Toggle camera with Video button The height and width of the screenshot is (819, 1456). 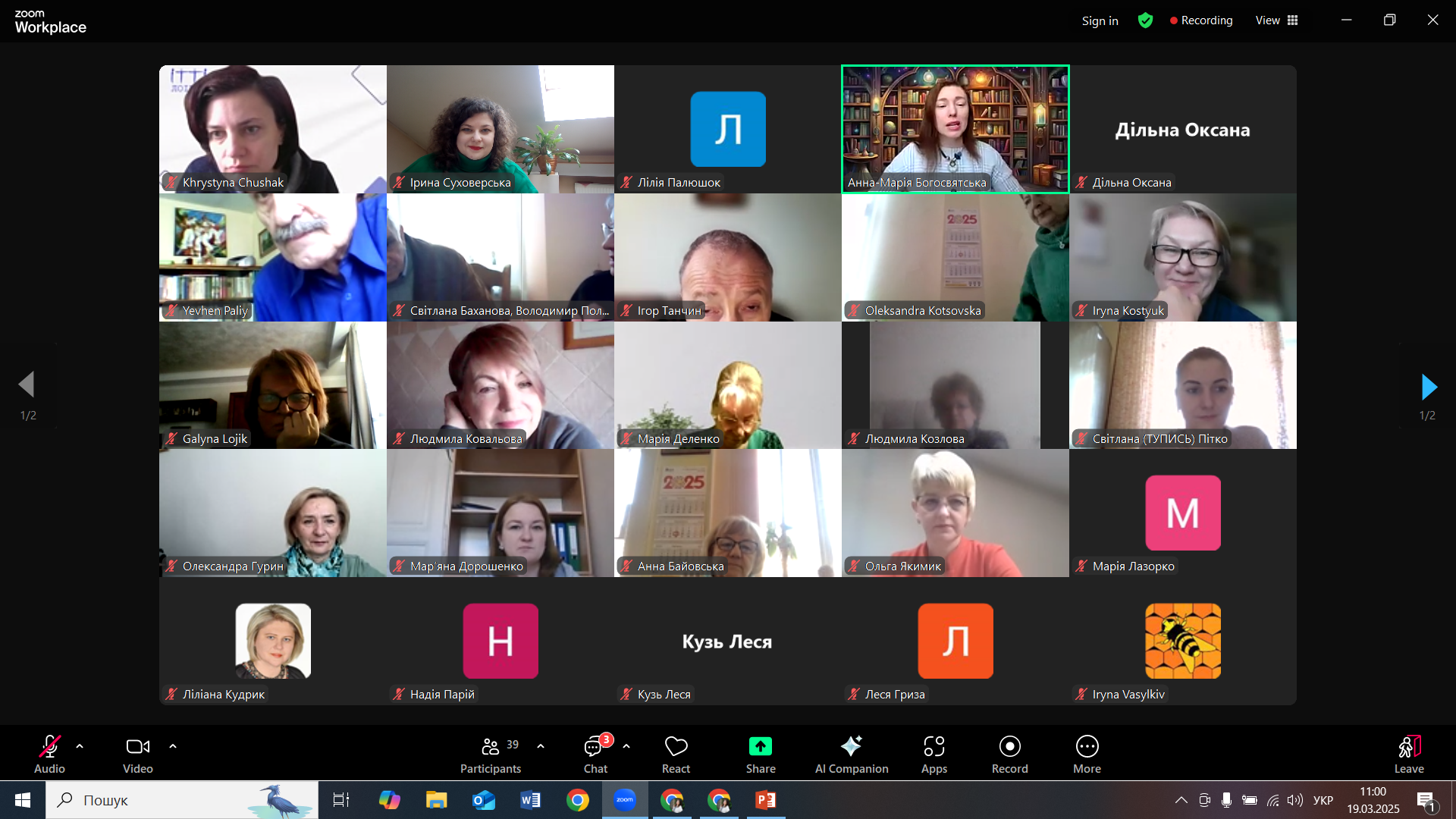137,748
